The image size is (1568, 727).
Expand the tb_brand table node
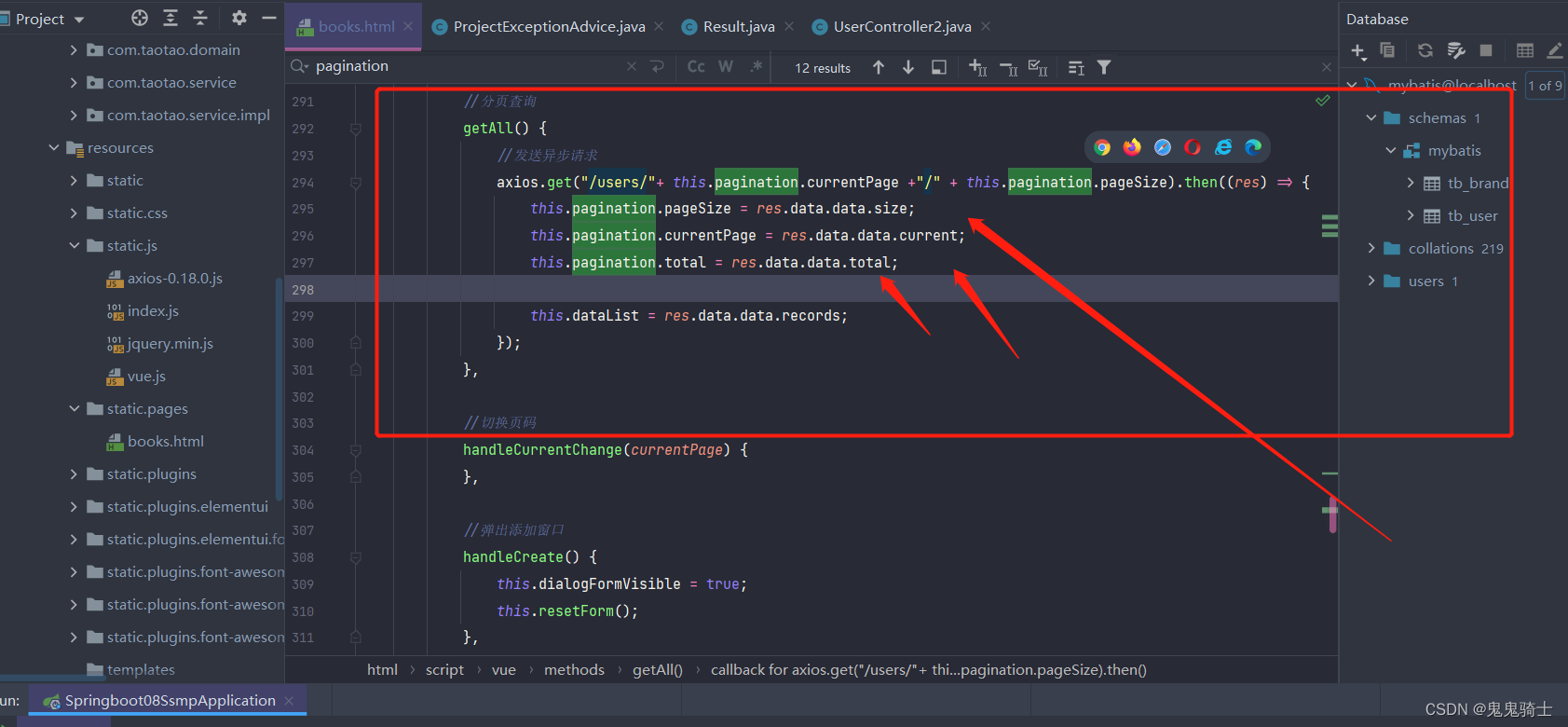1411,184
